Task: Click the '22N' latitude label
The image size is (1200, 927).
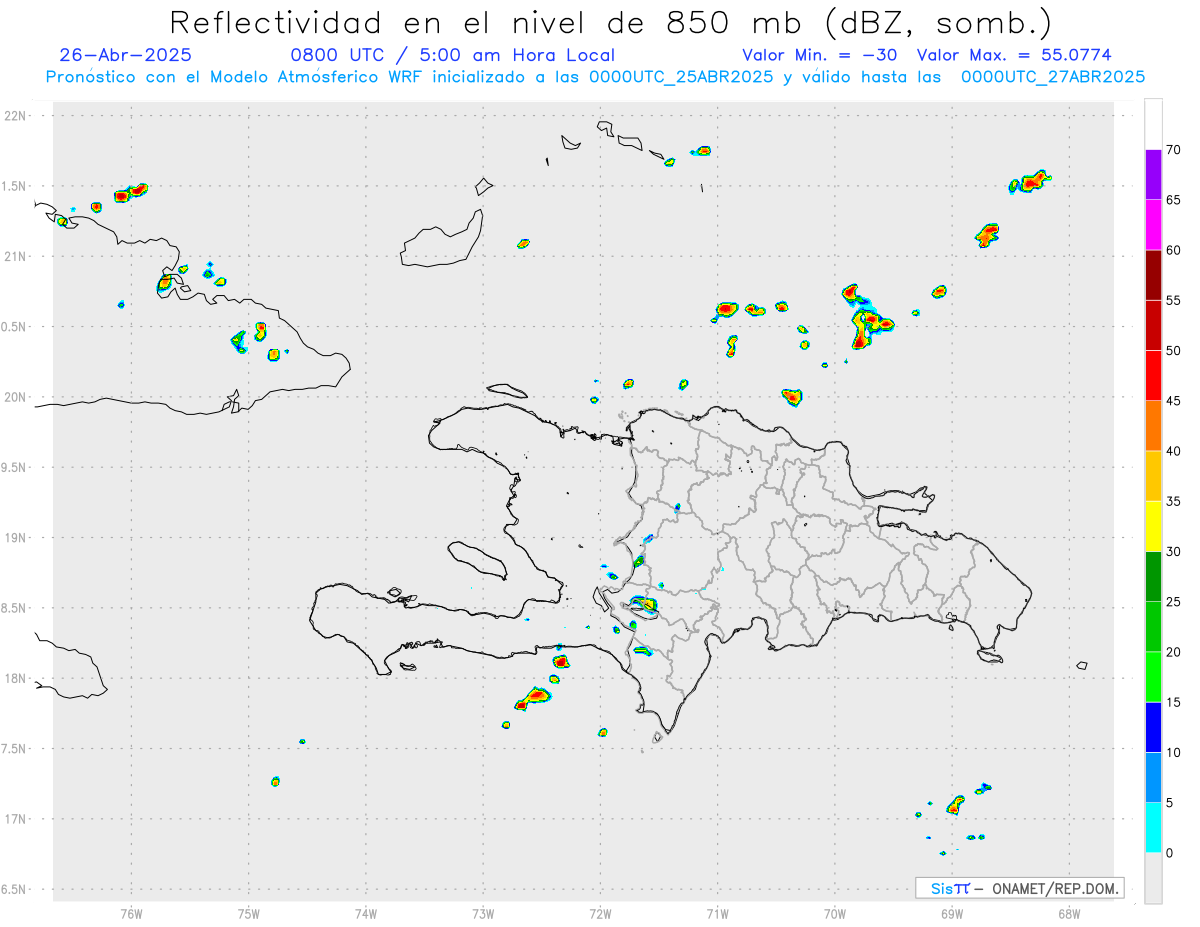Action: [x=17, y=116]
